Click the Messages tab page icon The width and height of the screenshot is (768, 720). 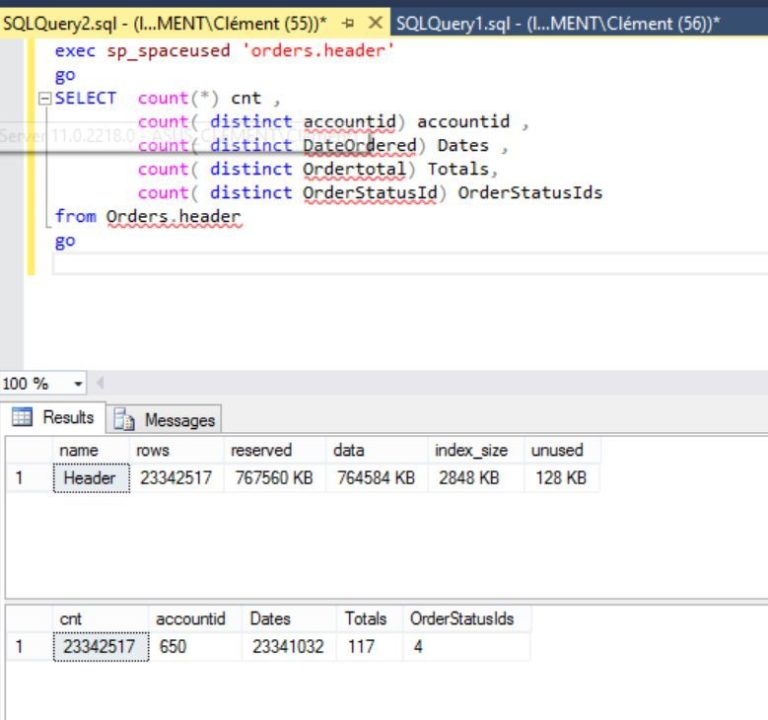(x=125, y=420)
